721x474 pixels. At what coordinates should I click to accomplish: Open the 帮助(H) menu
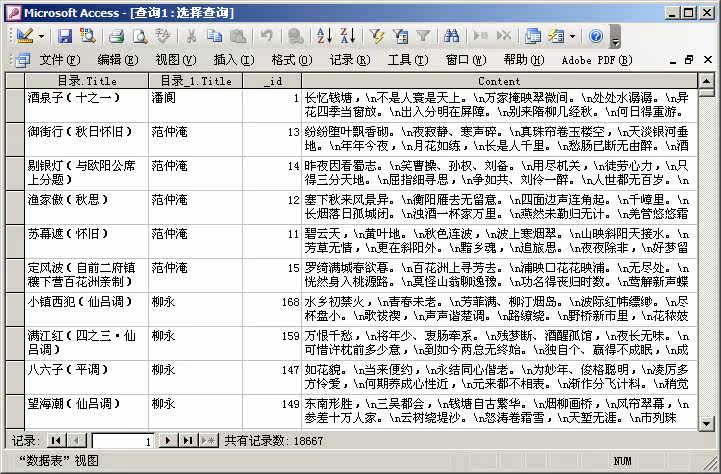click(x=524, y=60)
